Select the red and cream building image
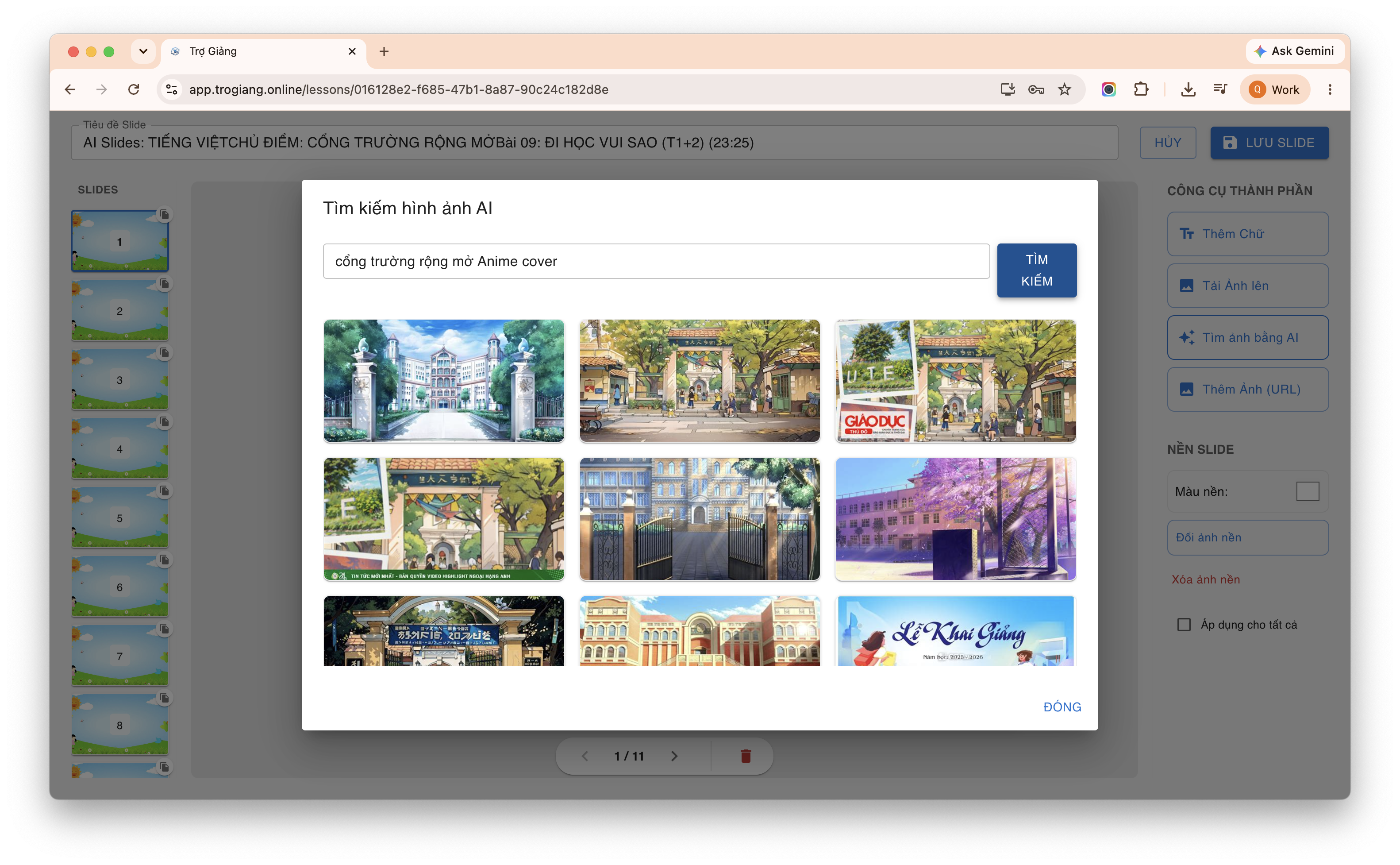This screenshot has height=865, width=1400. (700, 631)
